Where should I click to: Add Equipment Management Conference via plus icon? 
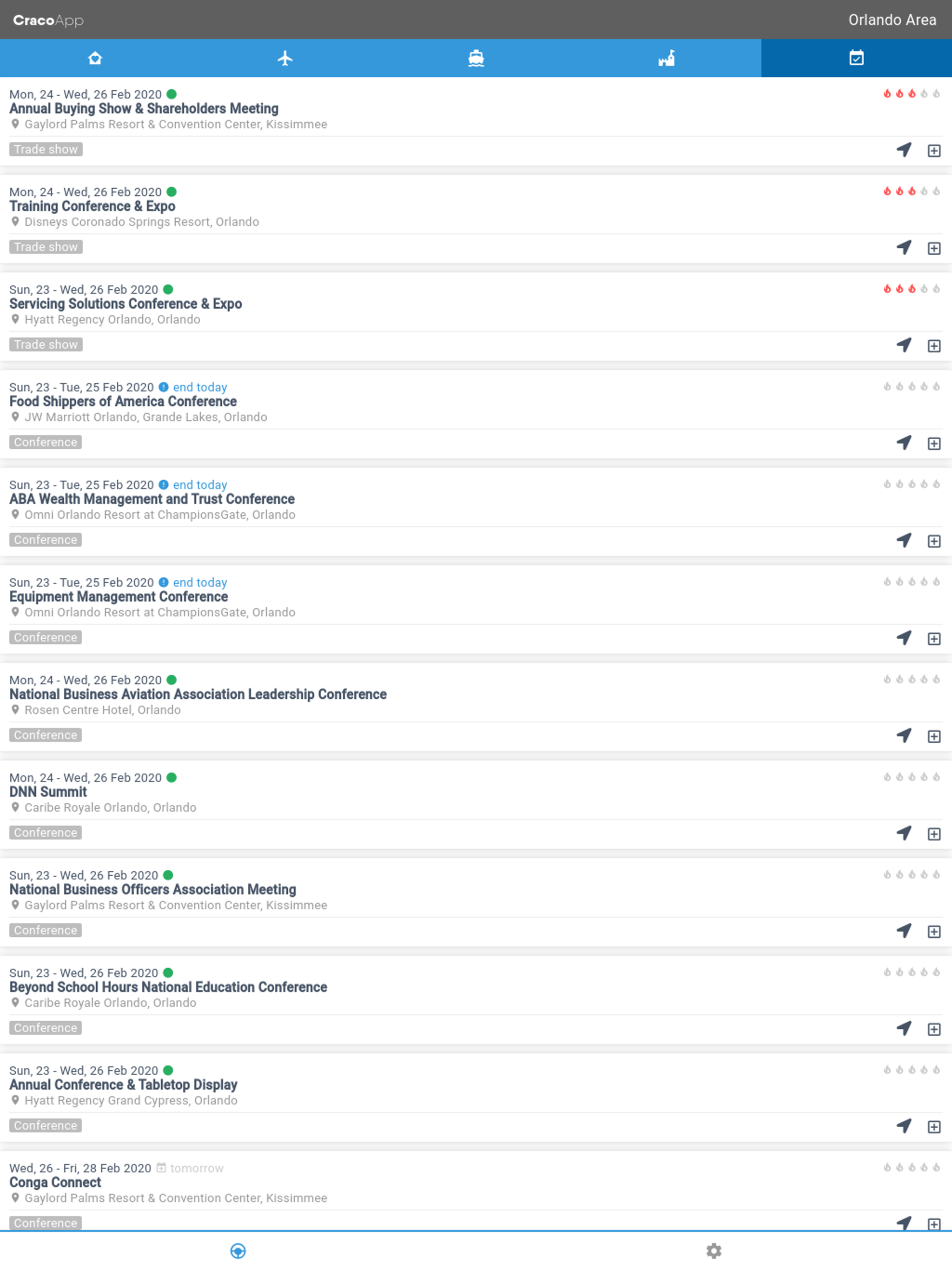point(934,638)
